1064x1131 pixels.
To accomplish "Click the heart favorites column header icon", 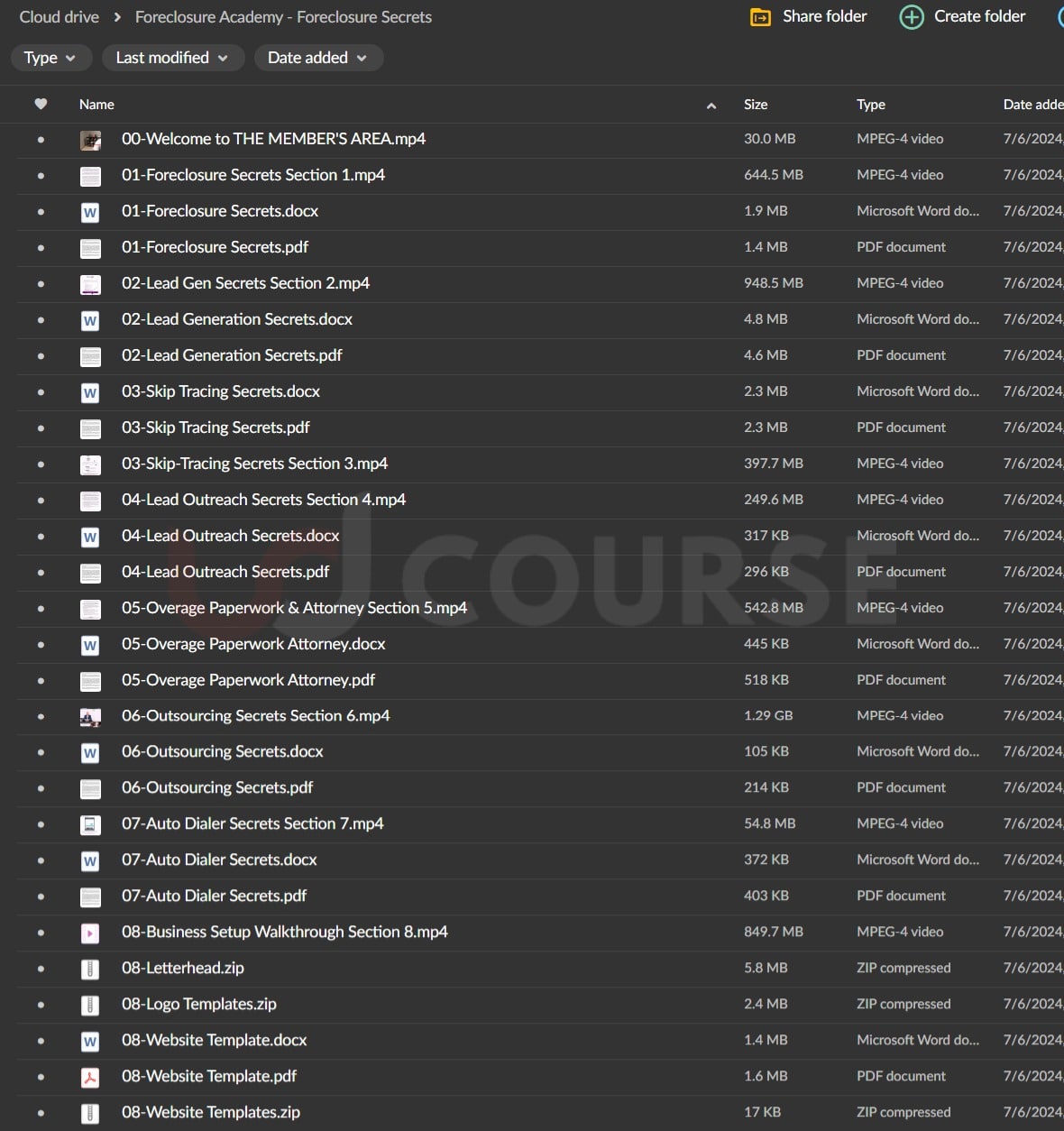I will pos(41,105).
